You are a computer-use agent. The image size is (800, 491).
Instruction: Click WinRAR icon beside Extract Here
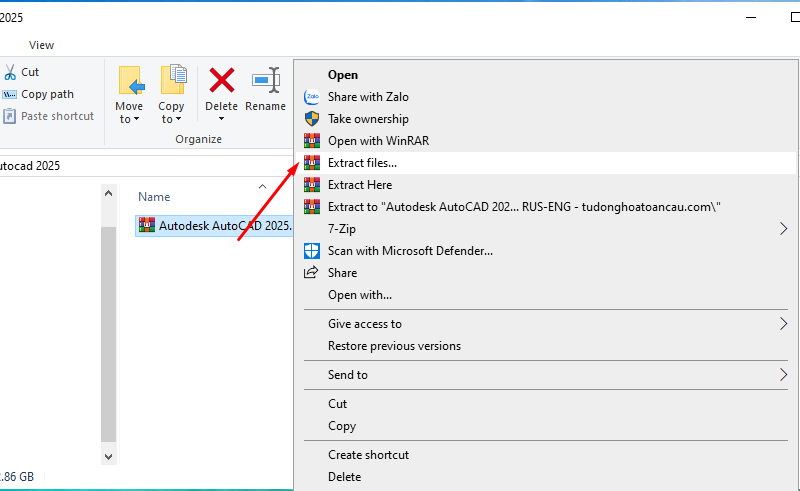pos(312,184)
